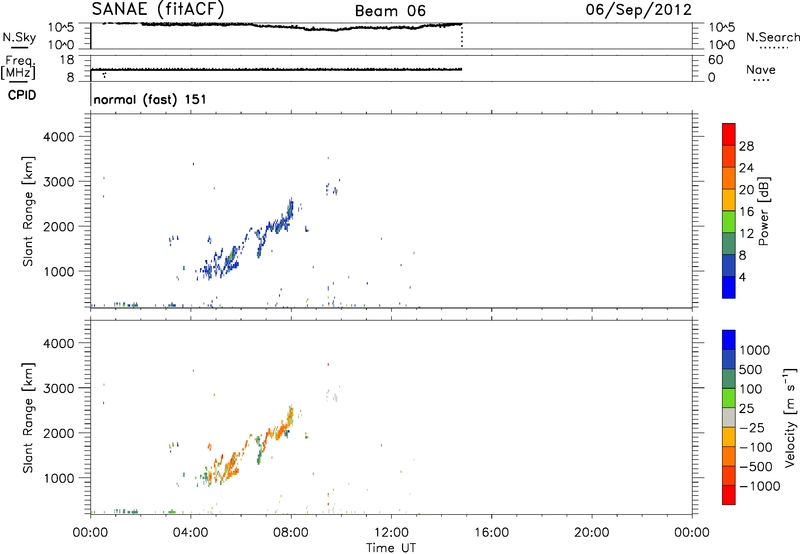Viewport: 800px width, 554px height.
Task: Click the -25 label on Velocity colorbar
Action: 751,427
